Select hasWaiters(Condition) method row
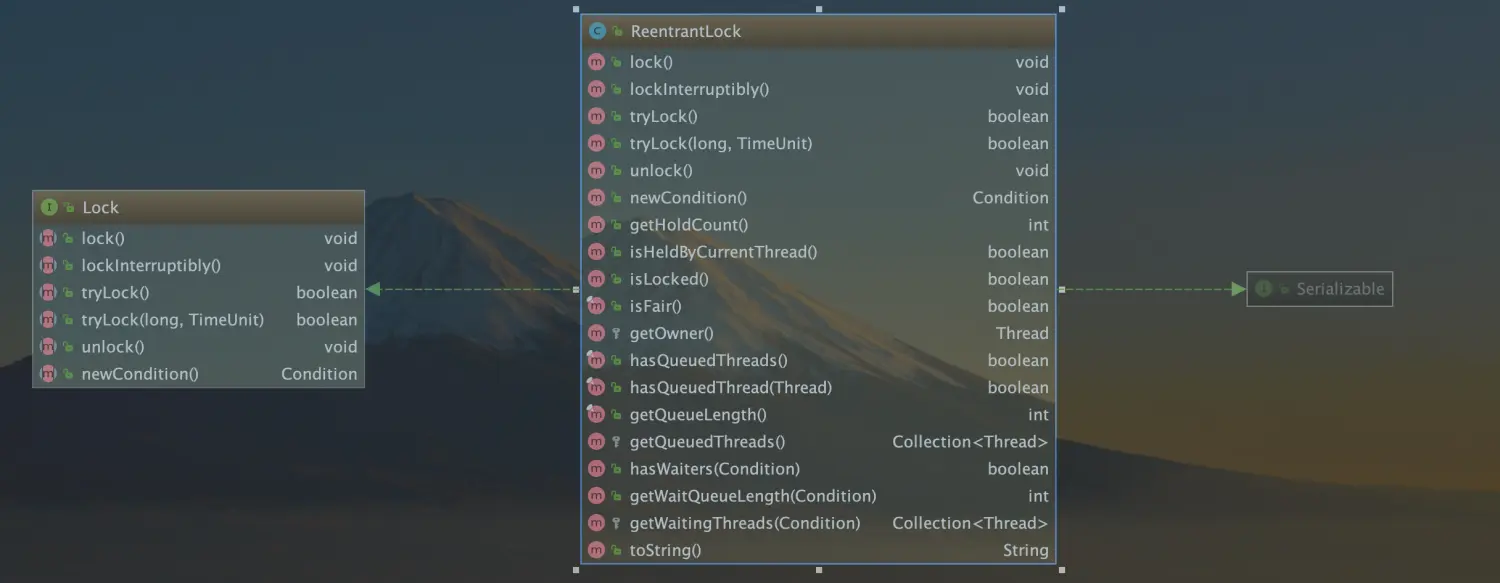The height and width of the screenshot is (583, 1500). (x=818, y=468)
